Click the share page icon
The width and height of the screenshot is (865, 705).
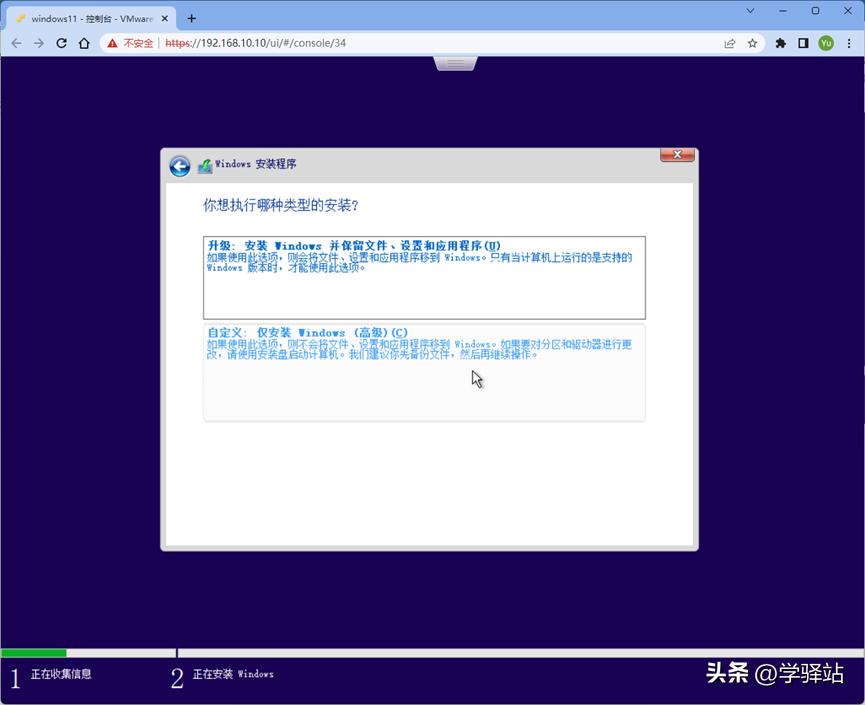(730, 43)
